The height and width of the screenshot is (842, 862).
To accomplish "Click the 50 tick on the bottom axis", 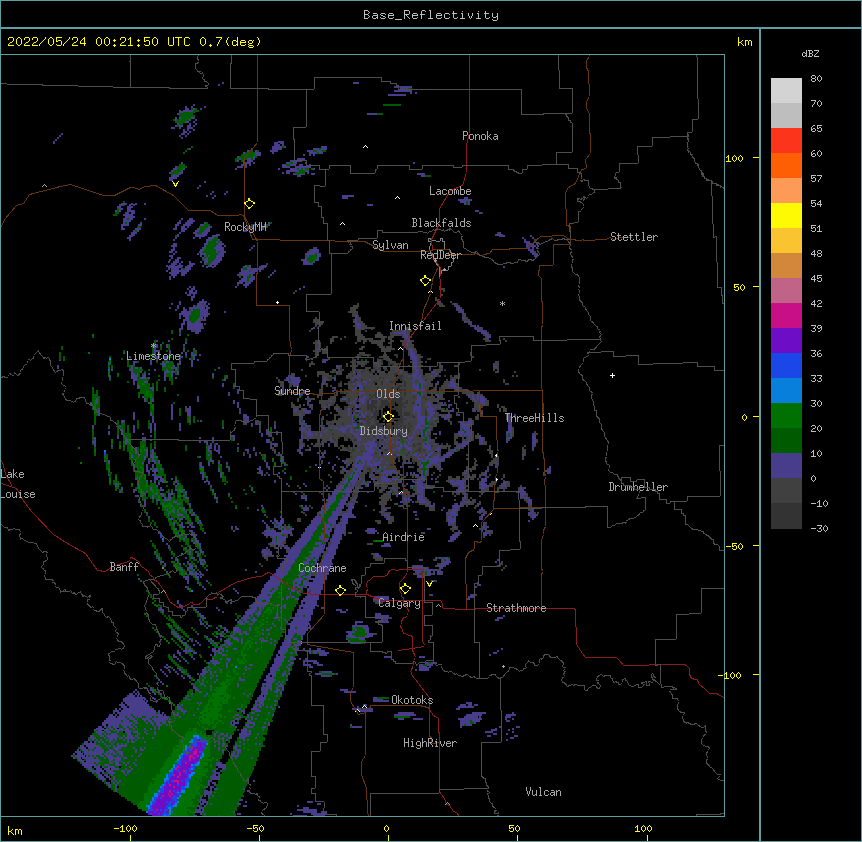I will click(514, 828).
